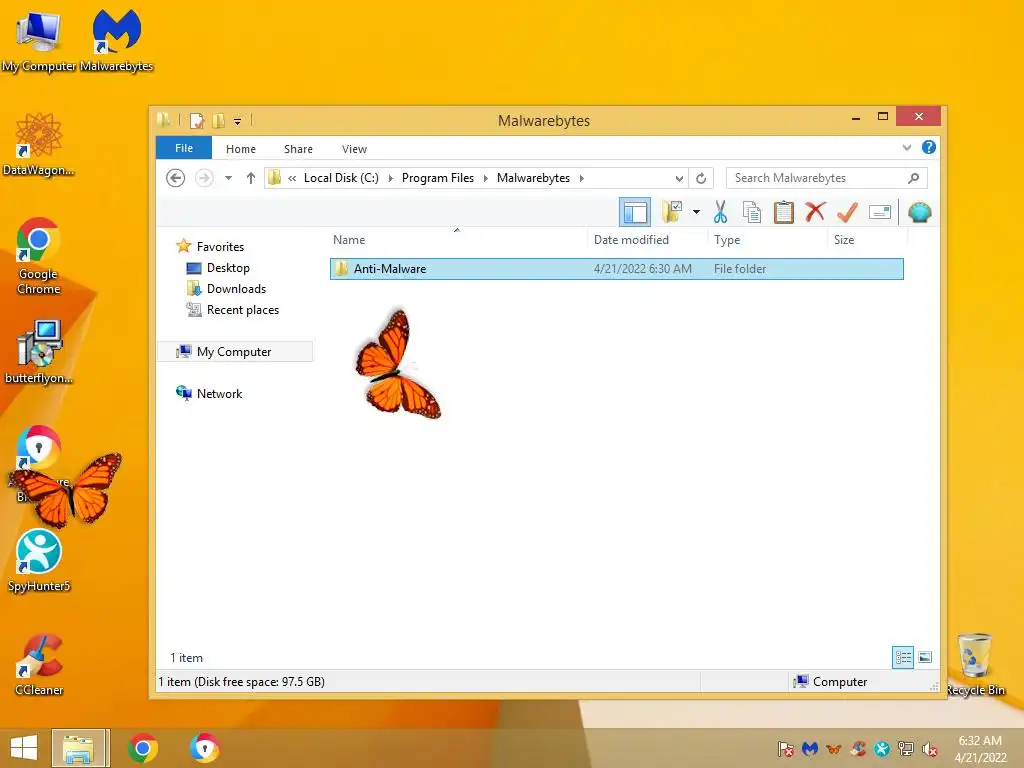
Task: Click Local Disk (C:) in address bar
Action: 341,178
